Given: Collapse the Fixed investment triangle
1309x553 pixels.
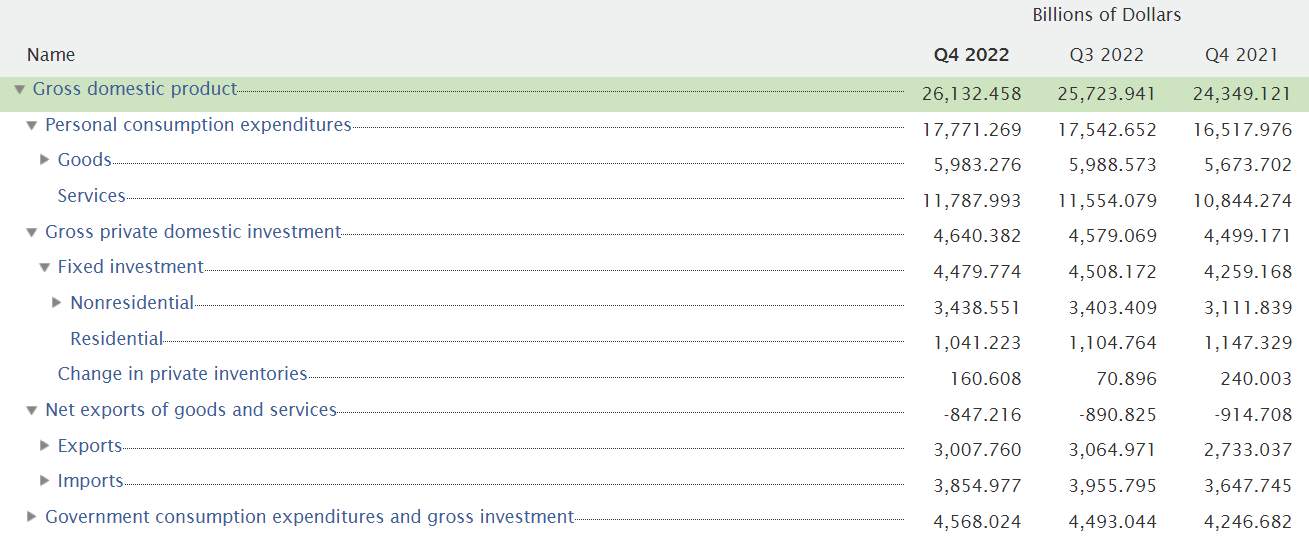Looking at the screenshot, I should click(x=45, y=268).
